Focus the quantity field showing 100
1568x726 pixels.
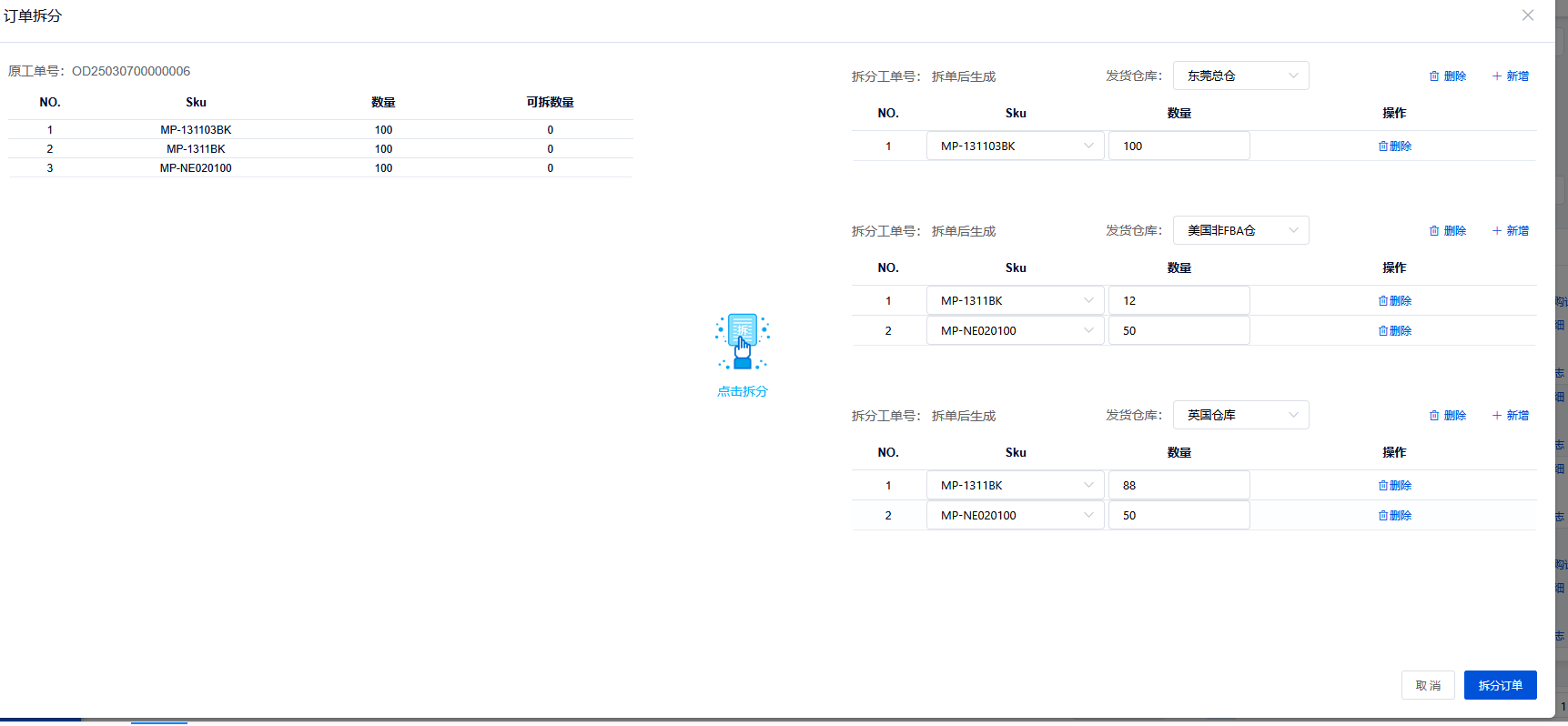[x=1179, y=146]
